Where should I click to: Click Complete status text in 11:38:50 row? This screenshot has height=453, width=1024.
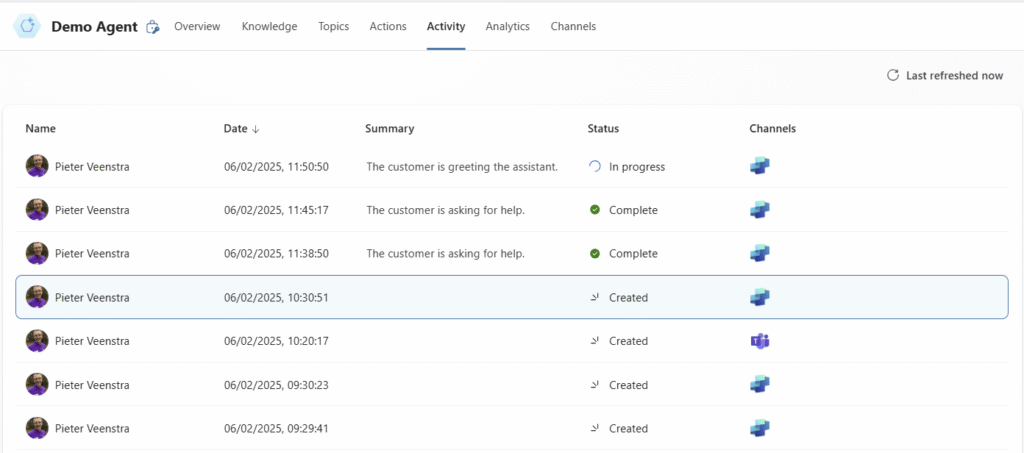633,253
